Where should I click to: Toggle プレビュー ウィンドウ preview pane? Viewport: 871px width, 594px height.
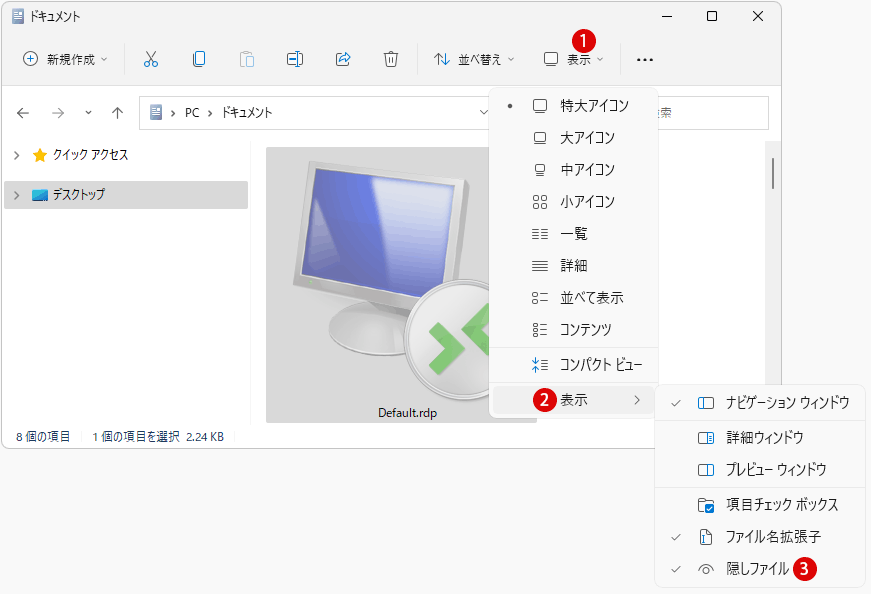[x=760, y=470]
